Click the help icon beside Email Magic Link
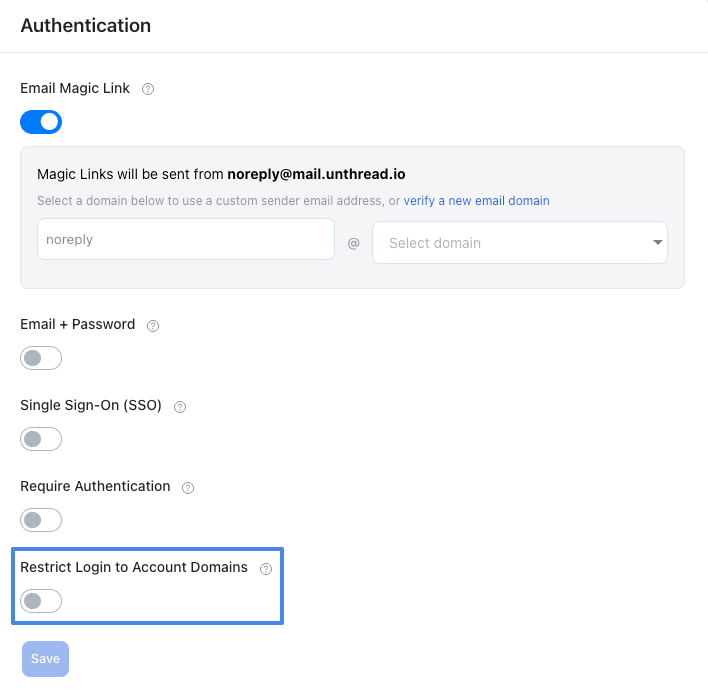 click(148, 89)
